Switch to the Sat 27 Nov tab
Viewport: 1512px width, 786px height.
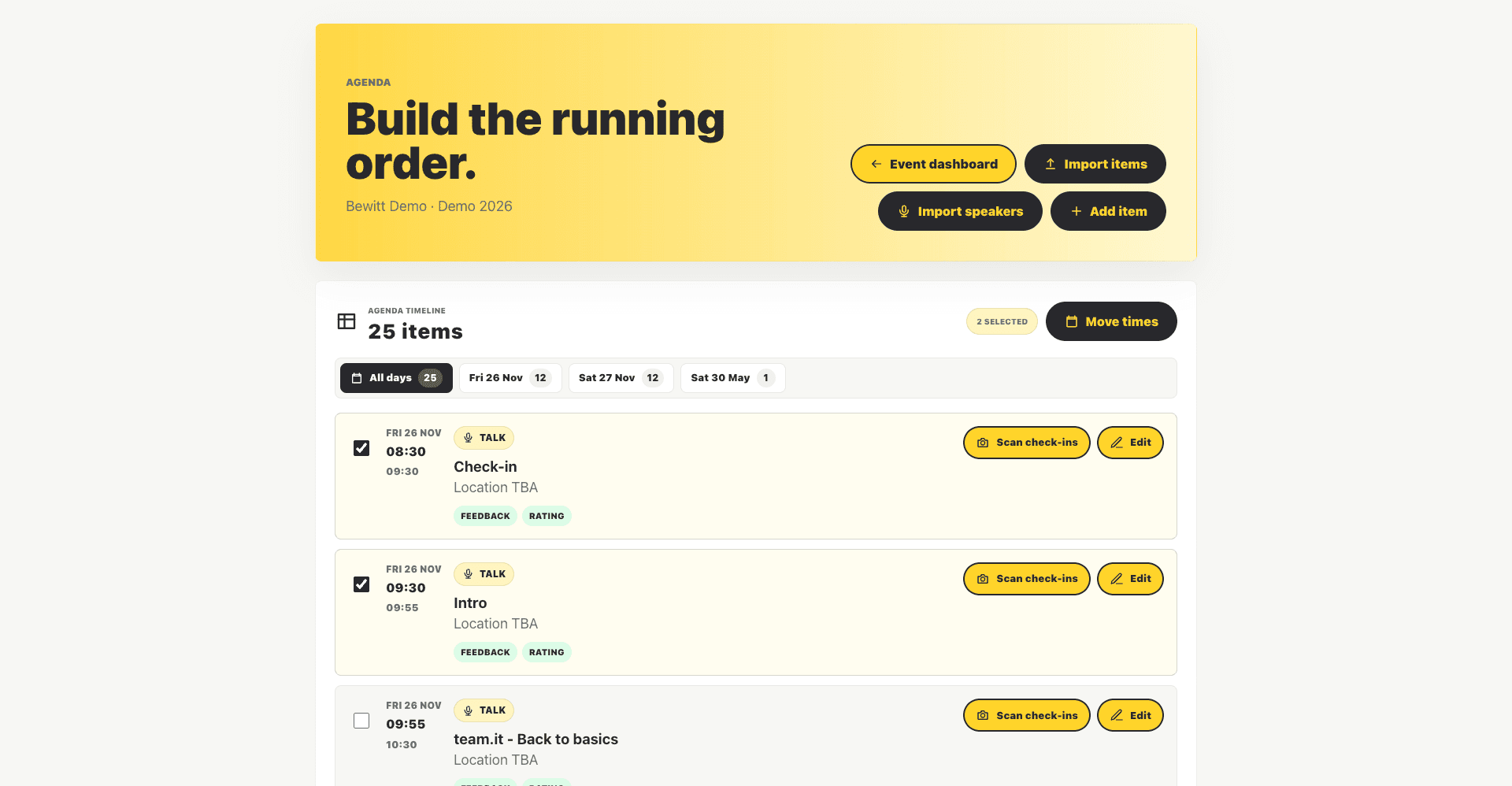click(621, 378)
